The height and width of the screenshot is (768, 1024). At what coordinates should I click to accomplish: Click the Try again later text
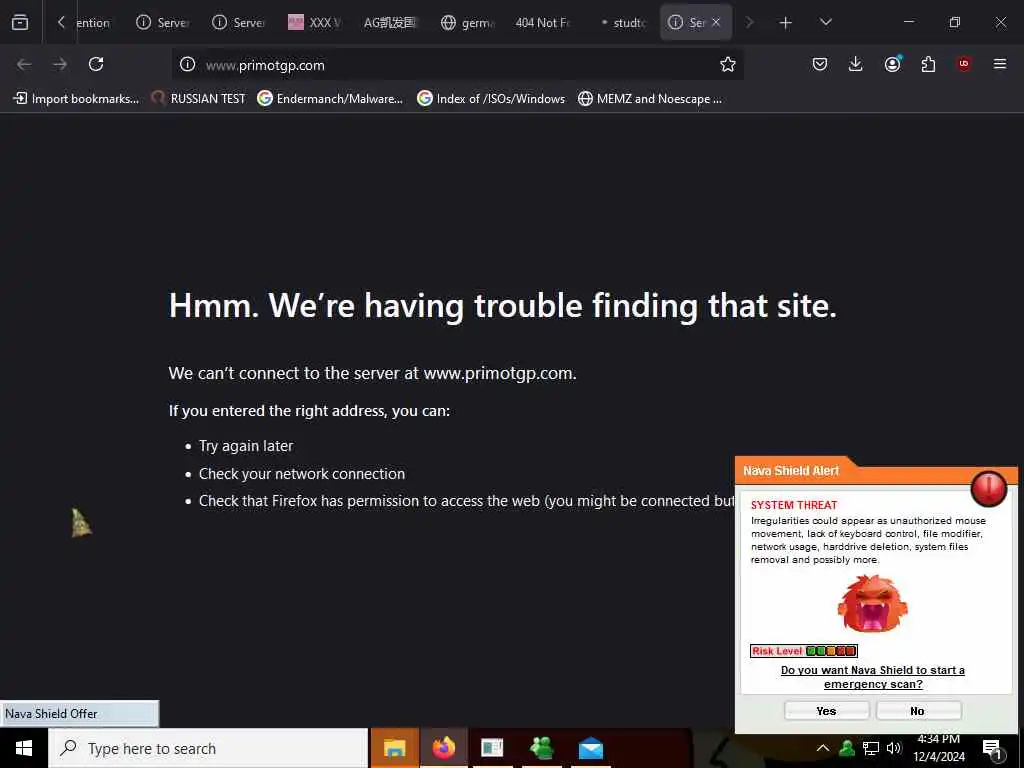coord(246,446)
